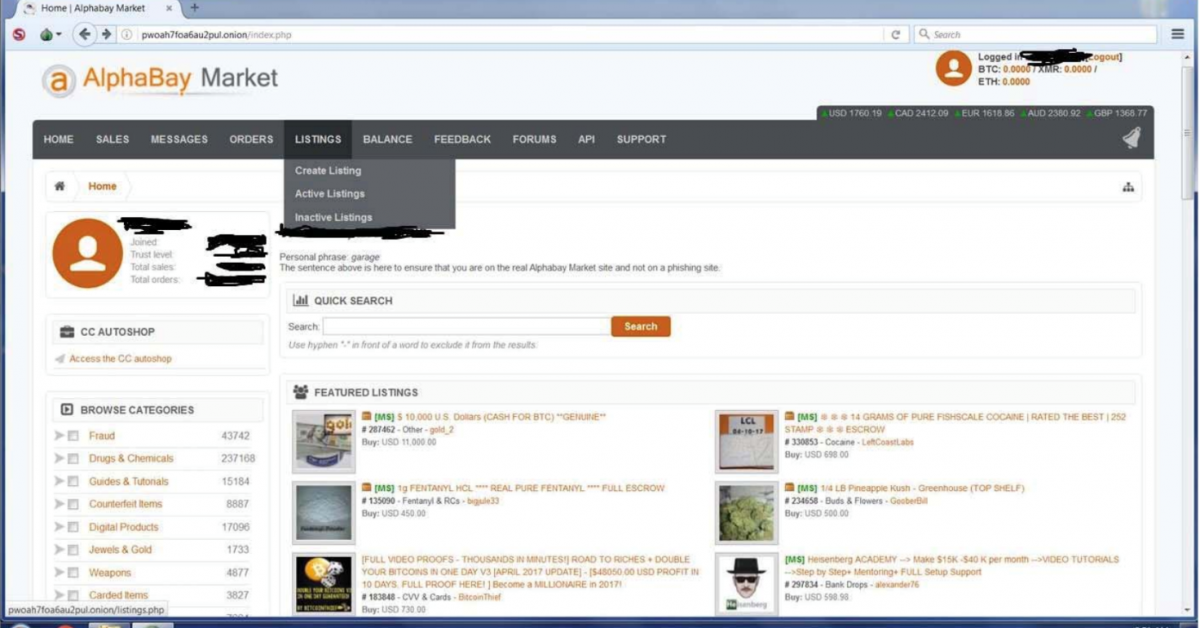
Task: Tick the Carded Items checkbox
Action: click(x=73, y=596)
